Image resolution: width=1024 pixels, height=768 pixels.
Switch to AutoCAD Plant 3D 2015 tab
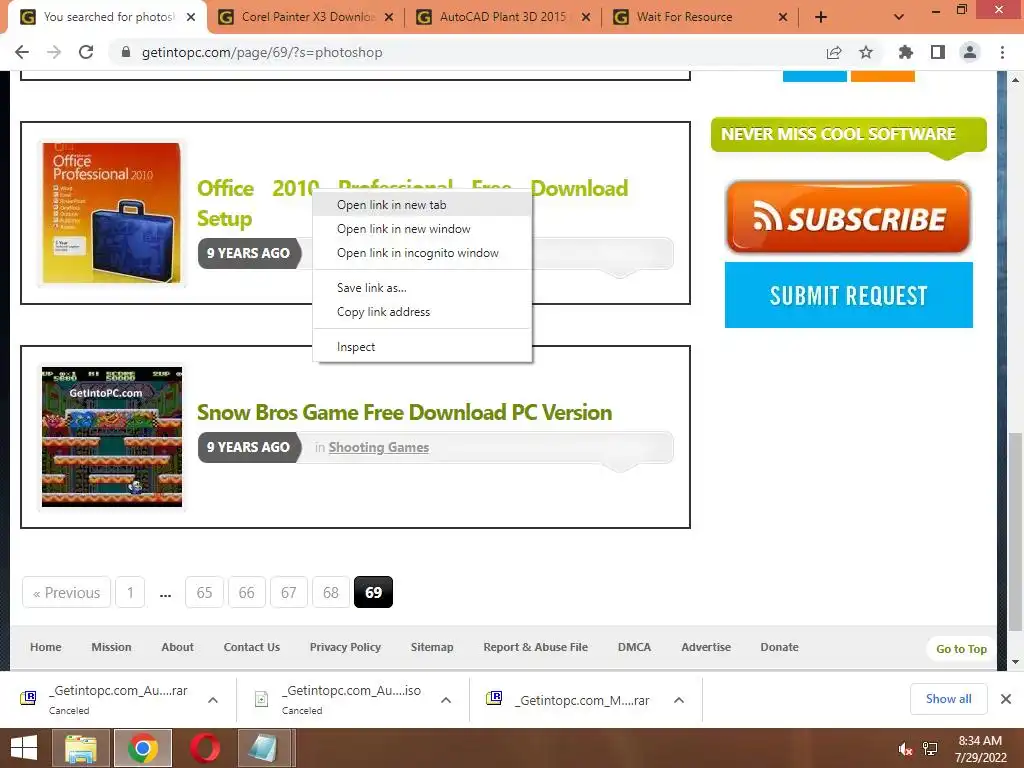[503, 17]
